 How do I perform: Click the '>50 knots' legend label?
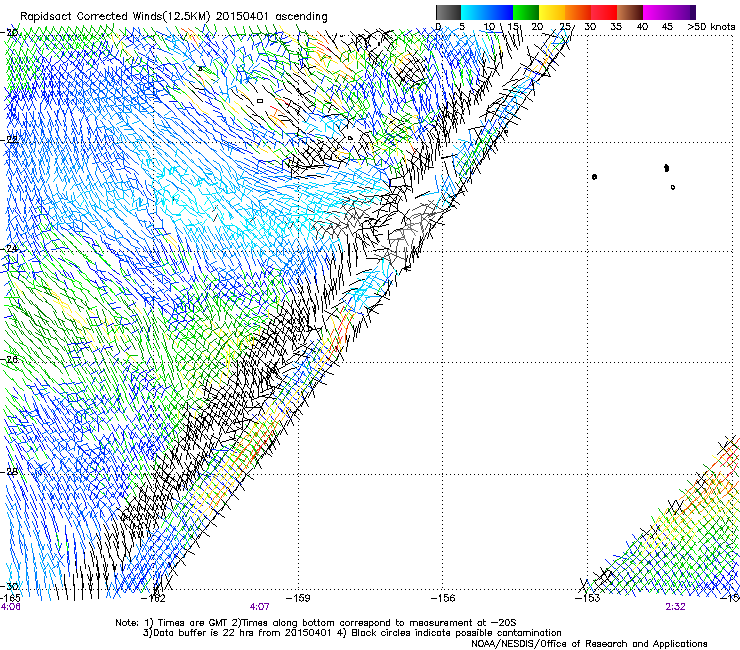coord(711,27)
